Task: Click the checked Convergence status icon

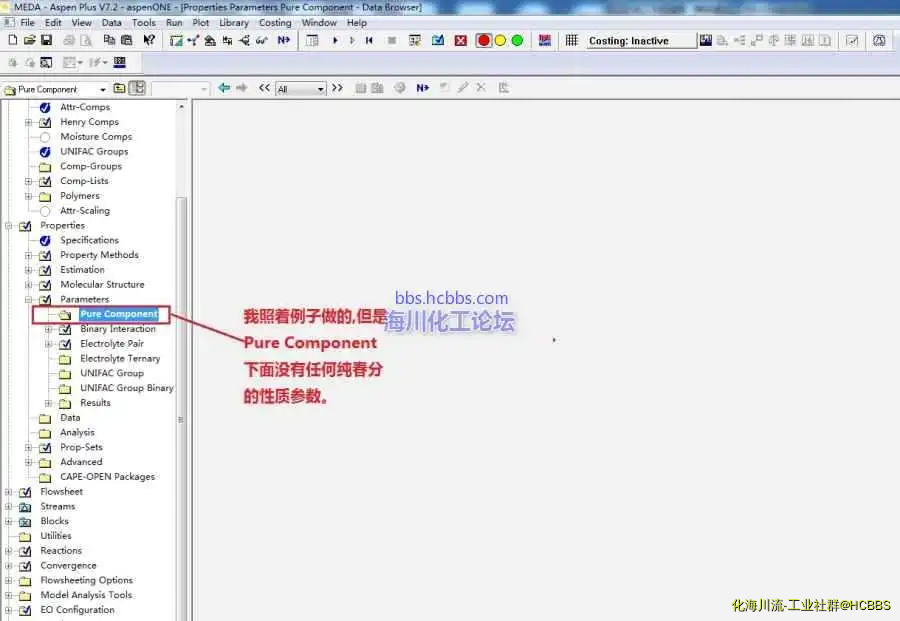Action: [x=25, y=566]
